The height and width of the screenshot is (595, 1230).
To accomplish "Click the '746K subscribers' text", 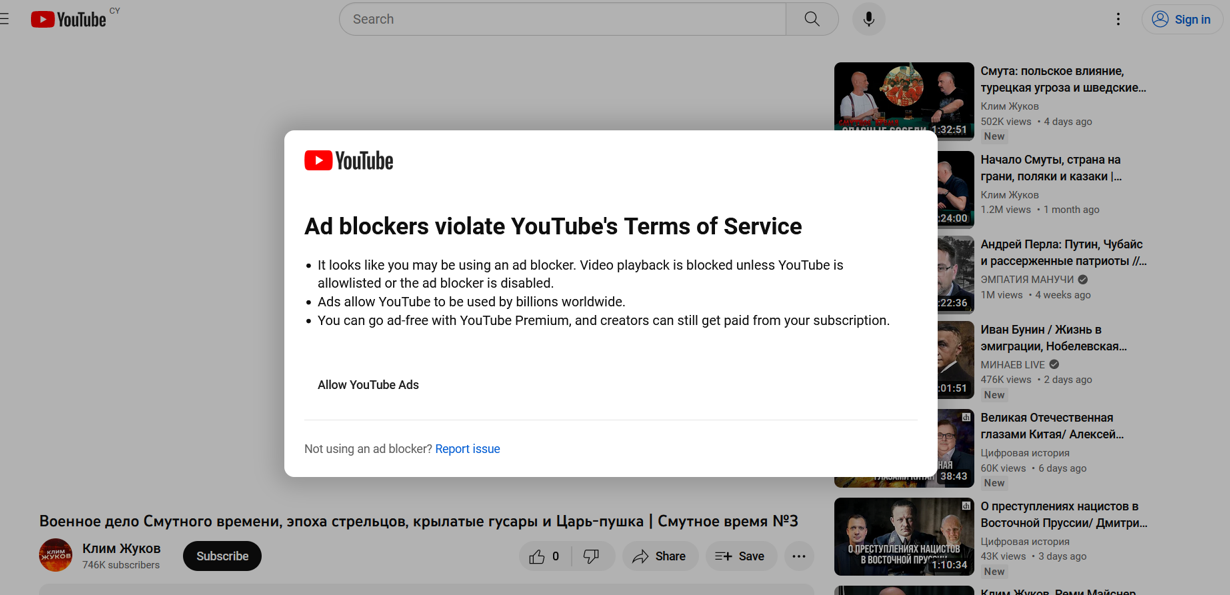I will pos(121,565).
